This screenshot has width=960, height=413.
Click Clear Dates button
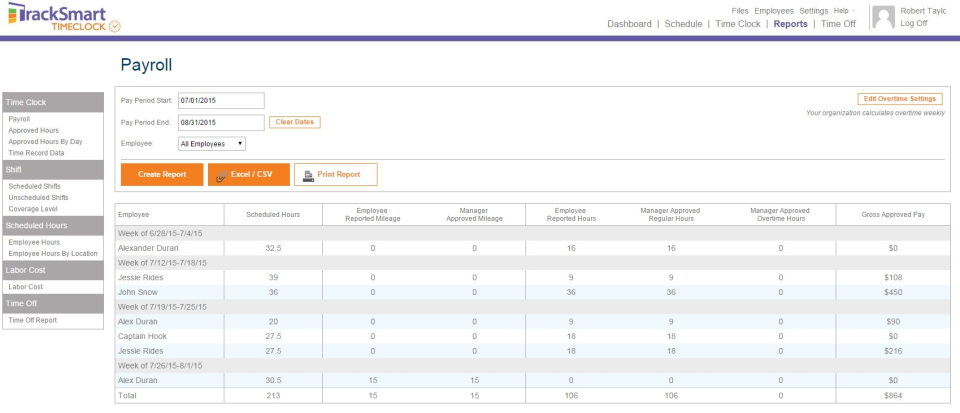[294, 122]
